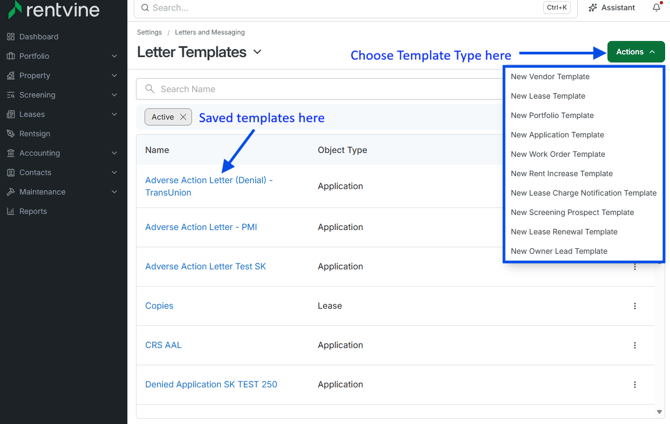Open the three-dot menu for CRS AAL row

pyautogui.click(x=635, y=345)
